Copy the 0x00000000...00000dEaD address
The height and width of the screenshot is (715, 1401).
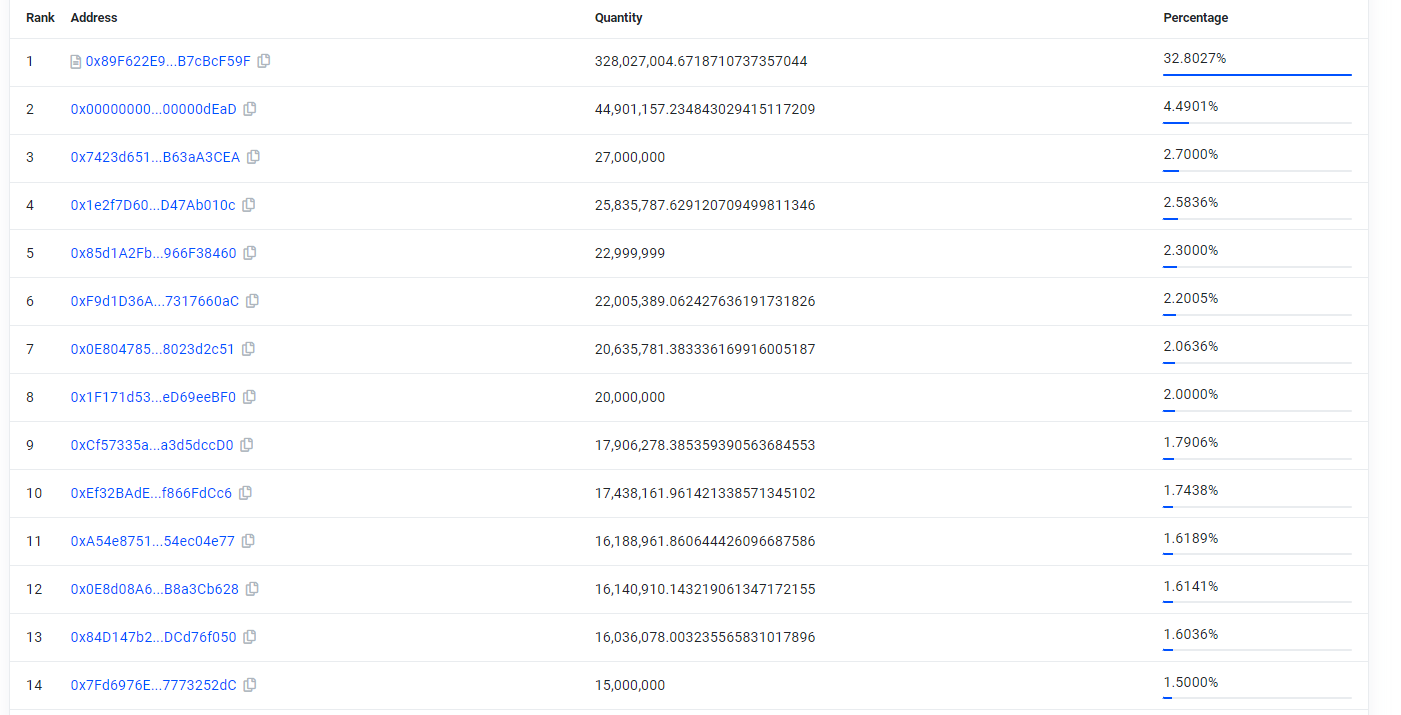[x=250, y=109]
